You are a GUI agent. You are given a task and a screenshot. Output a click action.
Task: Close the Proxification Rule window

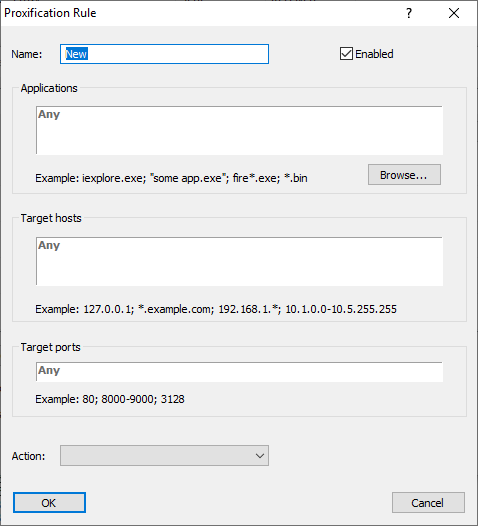point(454,13)
